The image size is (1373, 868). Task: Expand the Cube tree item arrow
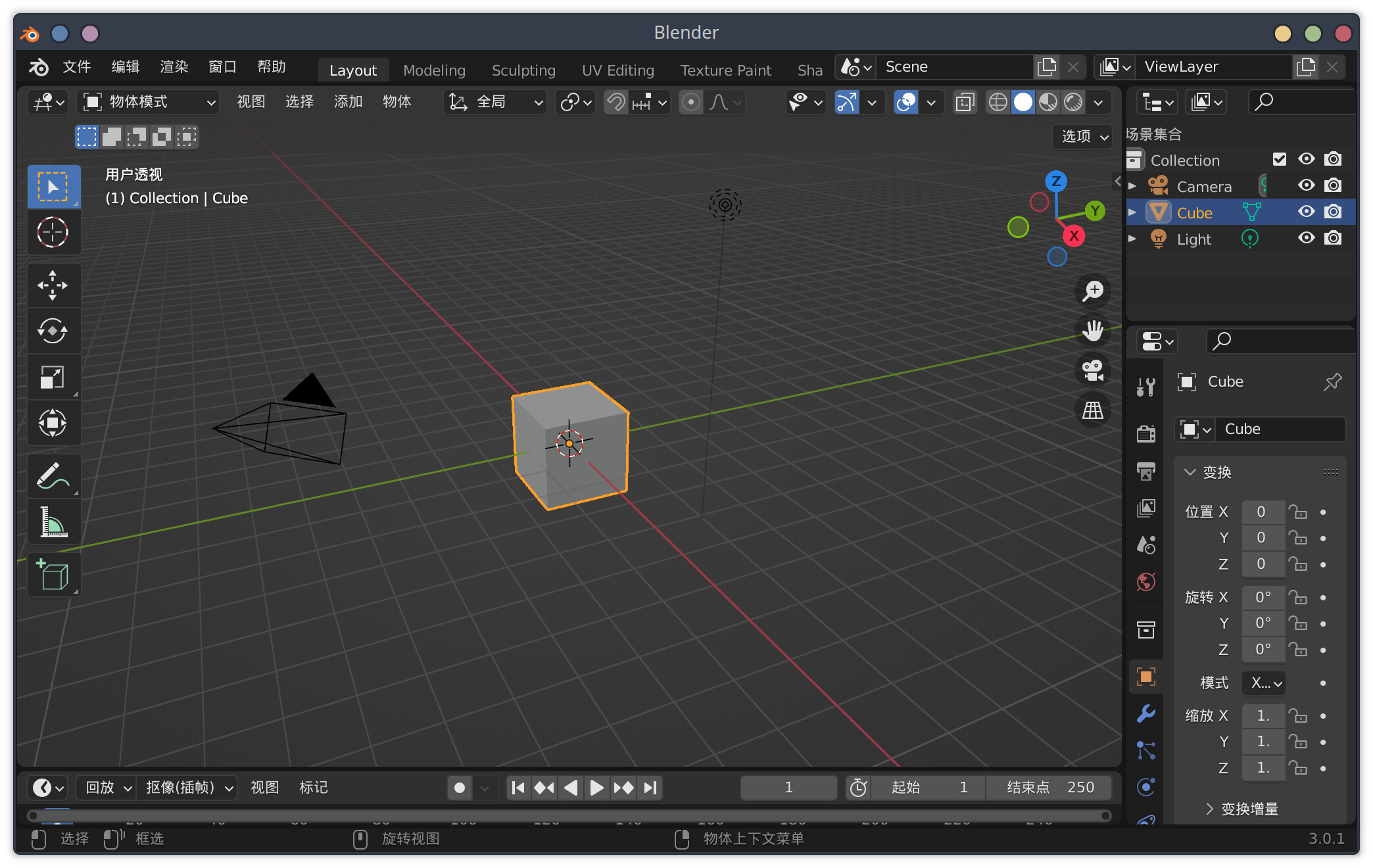tap(1132, 212)
